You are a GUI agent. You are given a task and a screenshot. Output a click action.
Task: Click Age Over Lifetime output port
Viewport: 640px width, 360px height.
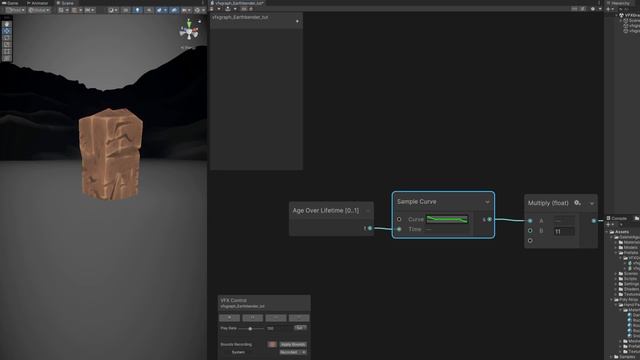pos(370,228)
